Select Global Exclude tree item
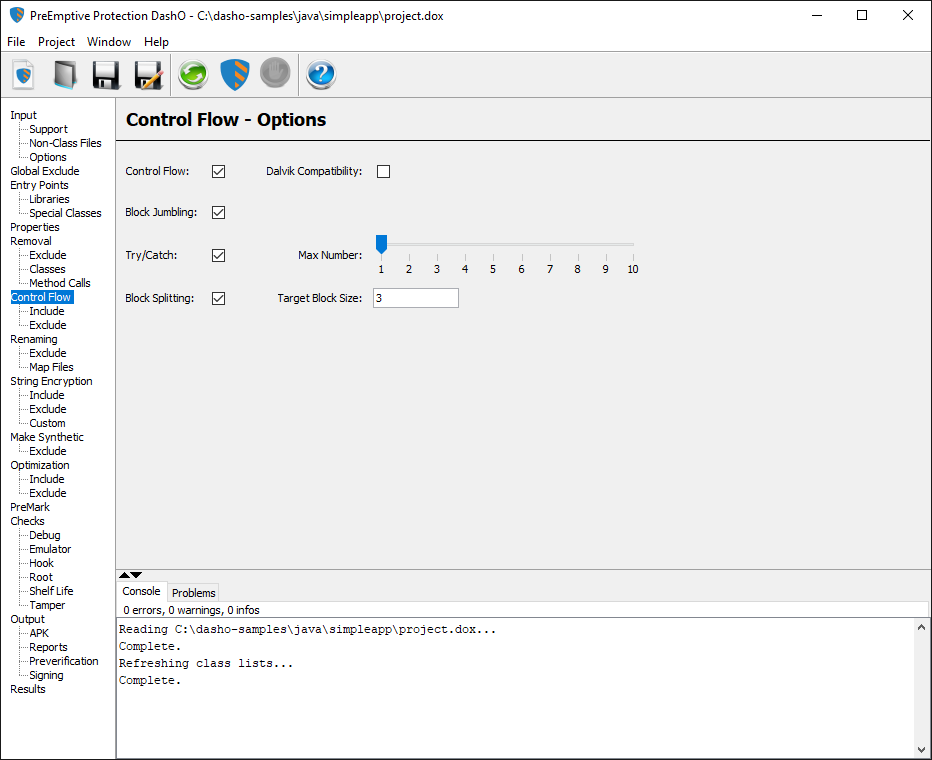The height and width of the screenshot is (760, 932). (x=45, y=171)
